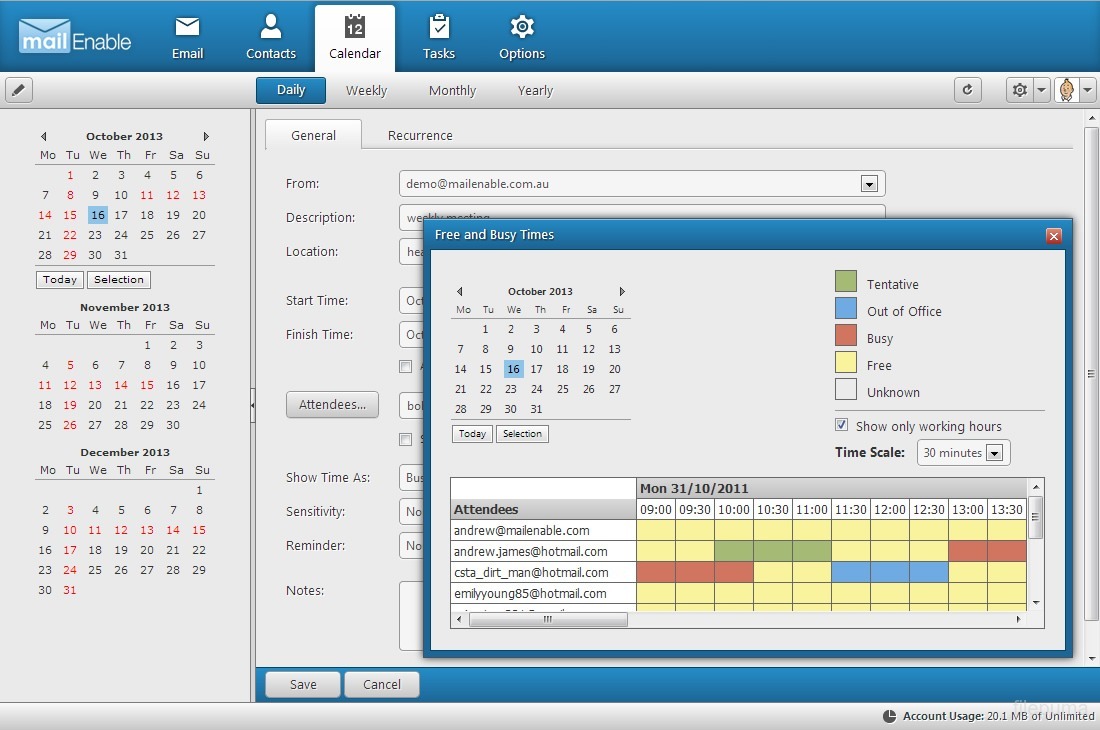Expand the From email address dropdown
Screen dimensions: 1100x730
click(x=869, y=184)
